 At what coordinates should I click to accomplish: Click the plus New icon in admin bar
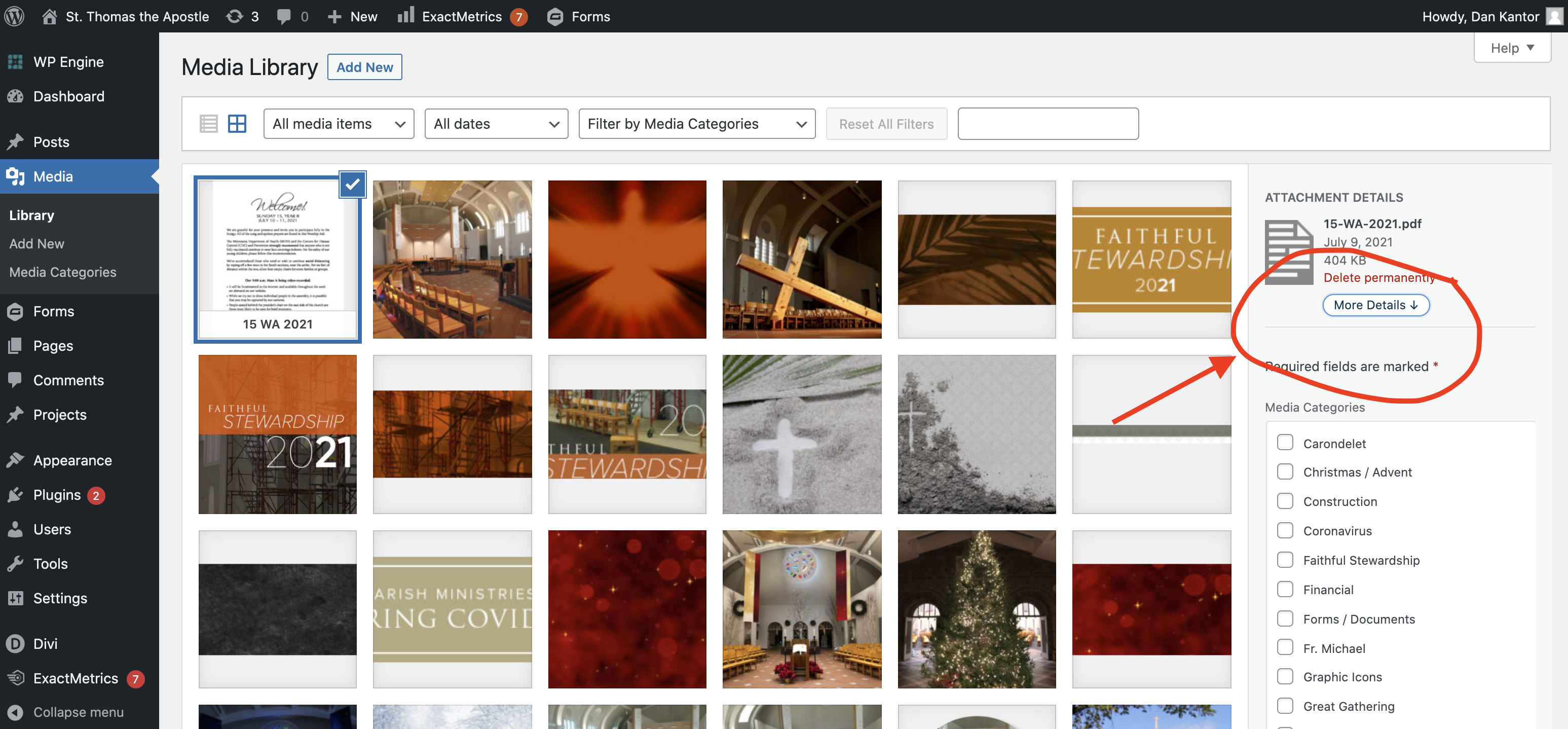point(334,16)
